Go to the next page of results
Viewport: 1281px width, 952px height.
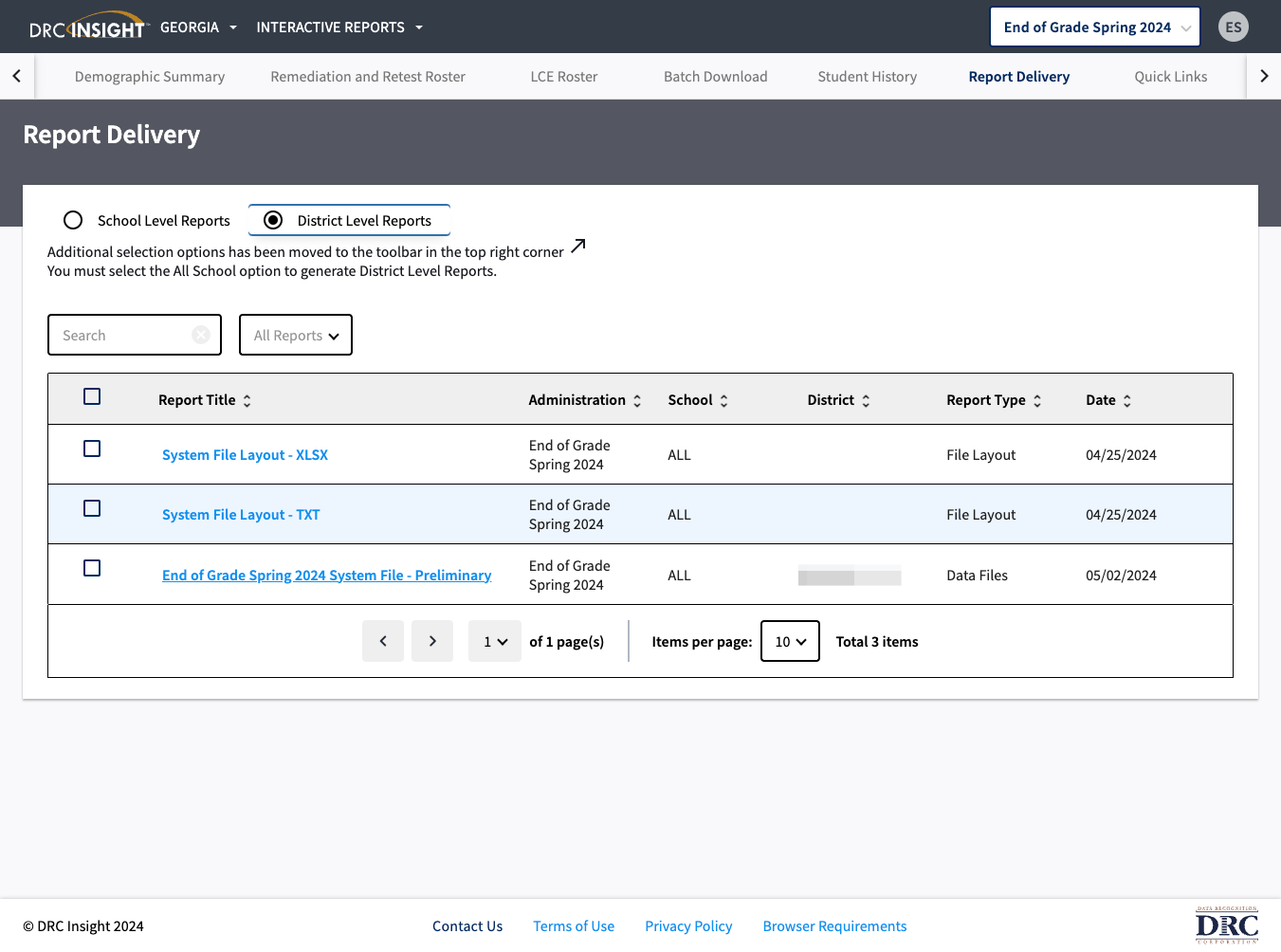click(x=432, y=641)
